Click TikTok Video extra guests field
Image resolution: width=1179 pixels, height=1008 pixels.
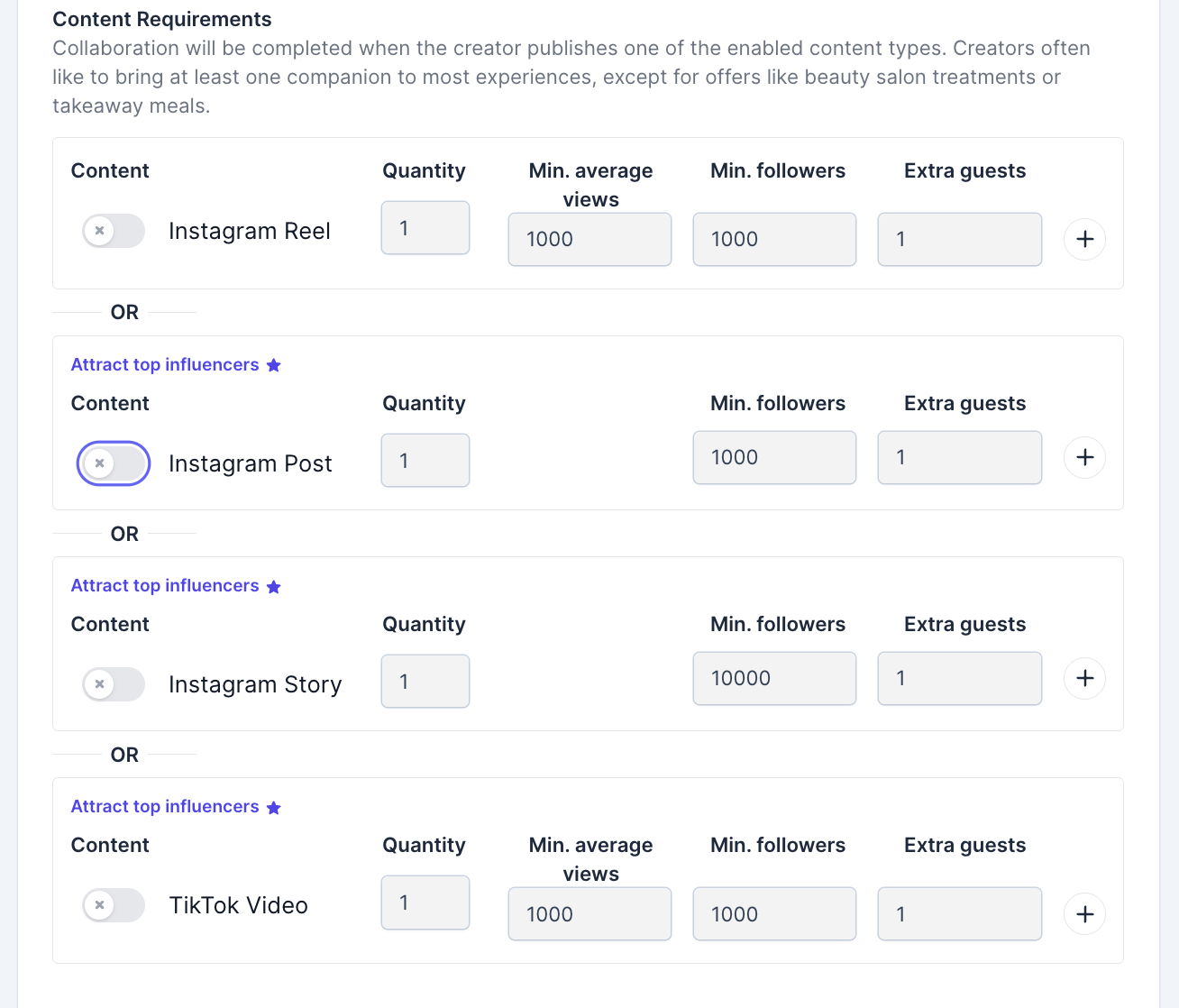959,914
